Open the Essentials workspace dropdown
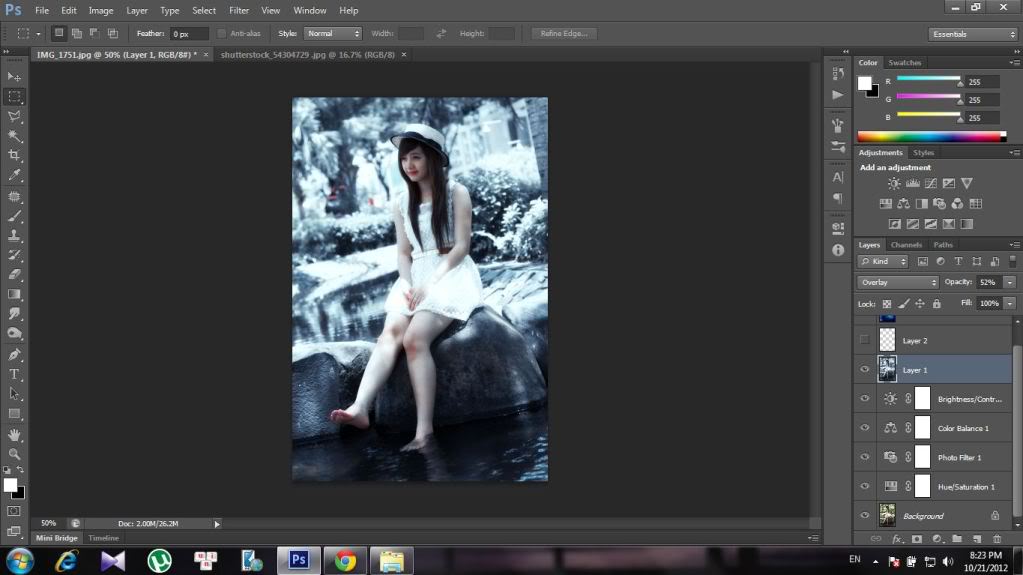The width and height of the screenshot is (1023, 575). pyautogui.click(x=973, y=34)
